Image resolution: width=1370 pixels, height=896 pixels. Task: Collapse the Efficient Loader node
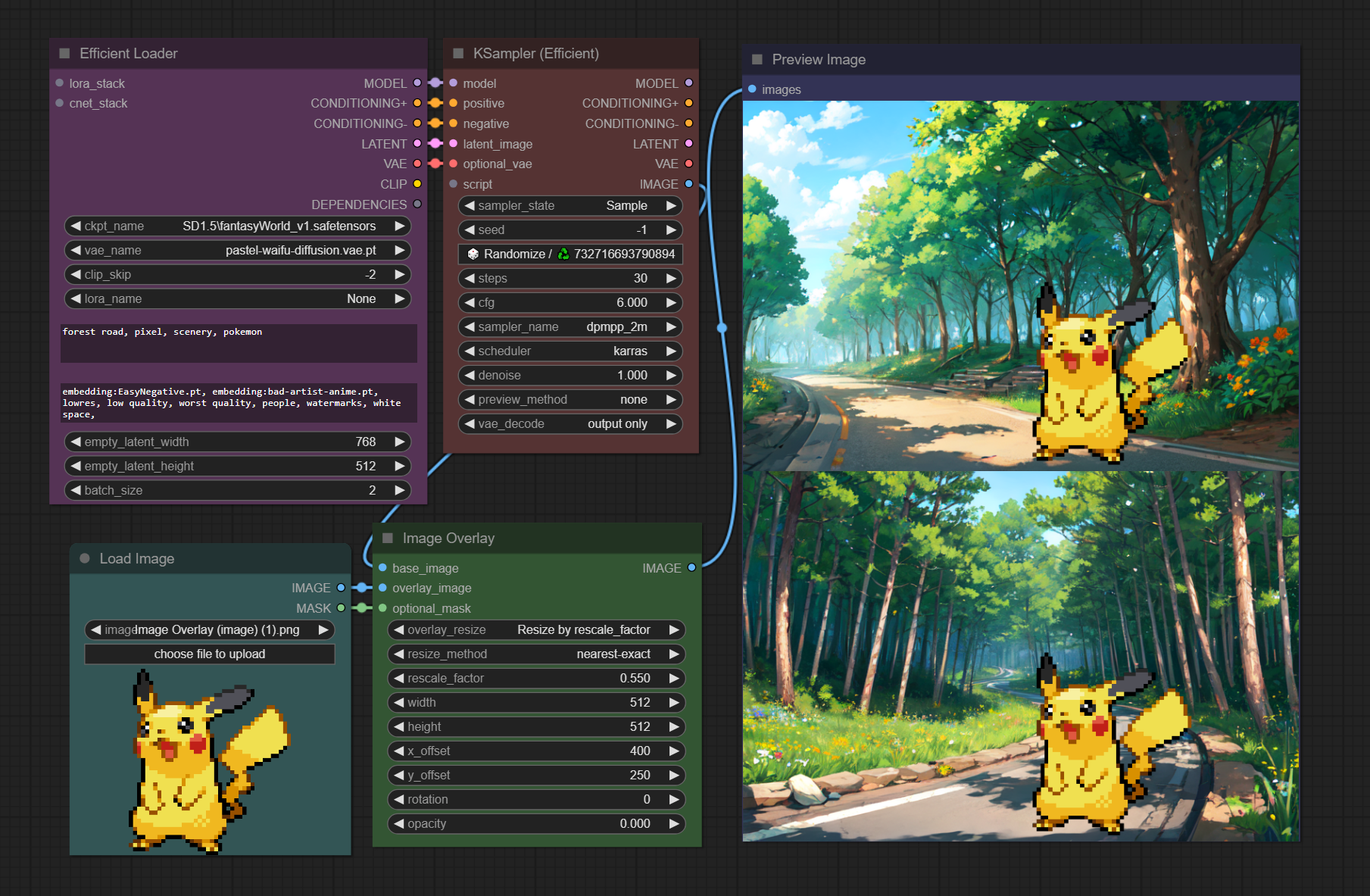pos(64,54)
